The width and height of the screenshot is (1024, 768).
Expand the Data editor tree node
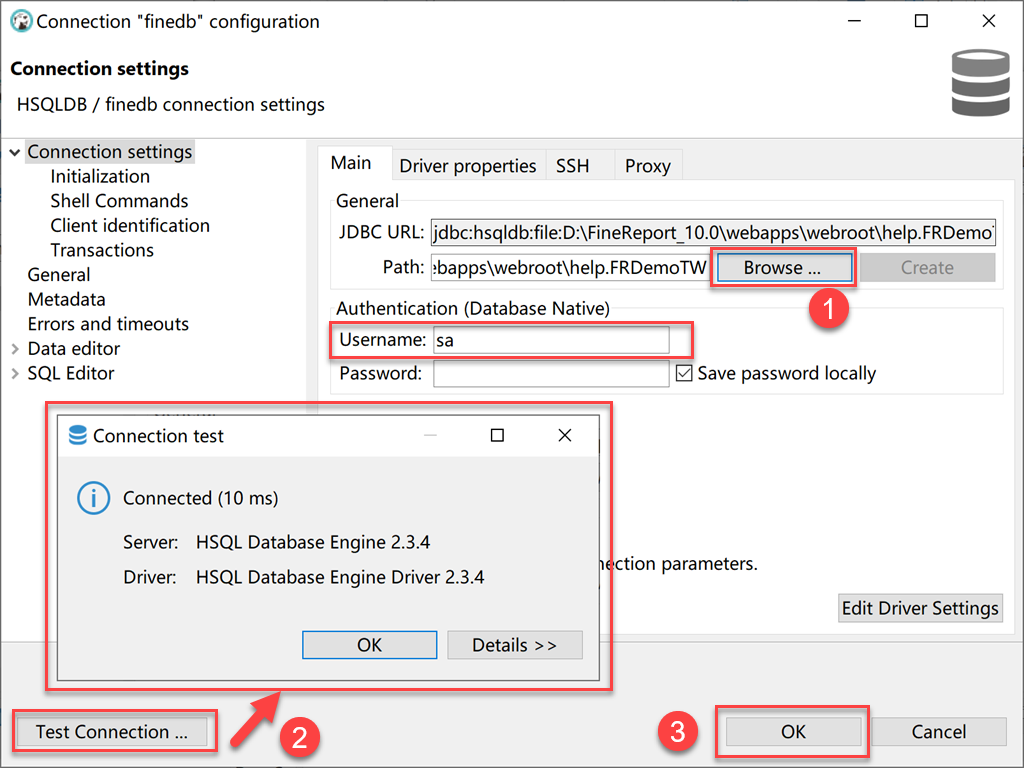tap(14, 349)
